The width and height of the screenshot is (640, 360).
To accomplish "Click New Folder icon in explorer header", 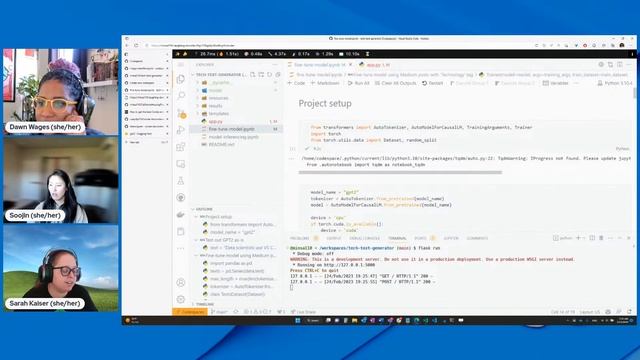I will pyautogui.click(x=261, y=75).
